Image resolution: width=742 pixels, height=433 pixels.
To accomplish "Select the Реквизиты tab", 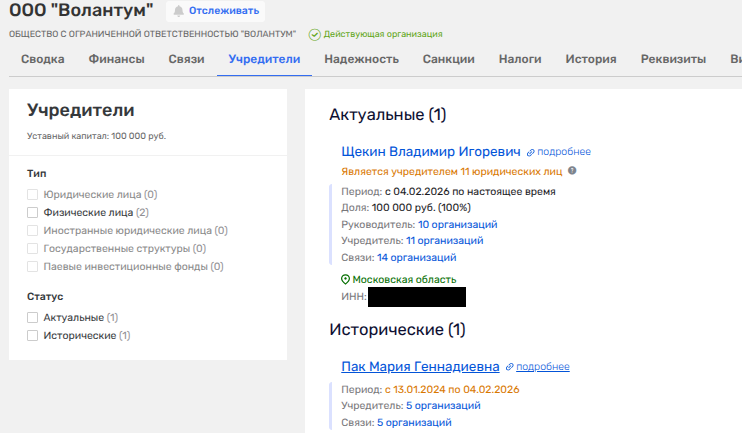I will pyautogui.click(x=669, y=59).
